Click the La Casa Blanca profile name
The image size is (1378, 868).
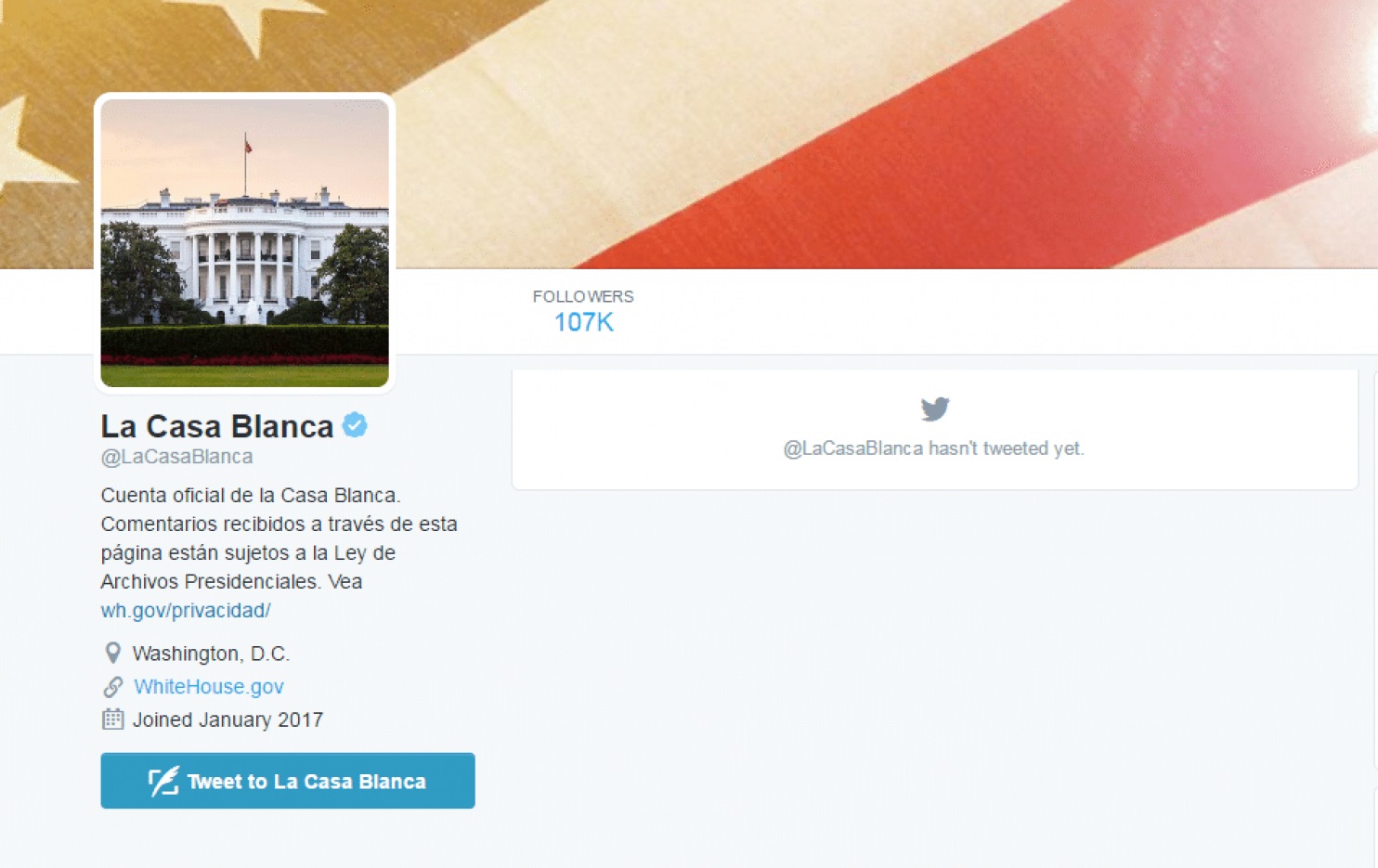pyautogui.click(x=217, y=426)
